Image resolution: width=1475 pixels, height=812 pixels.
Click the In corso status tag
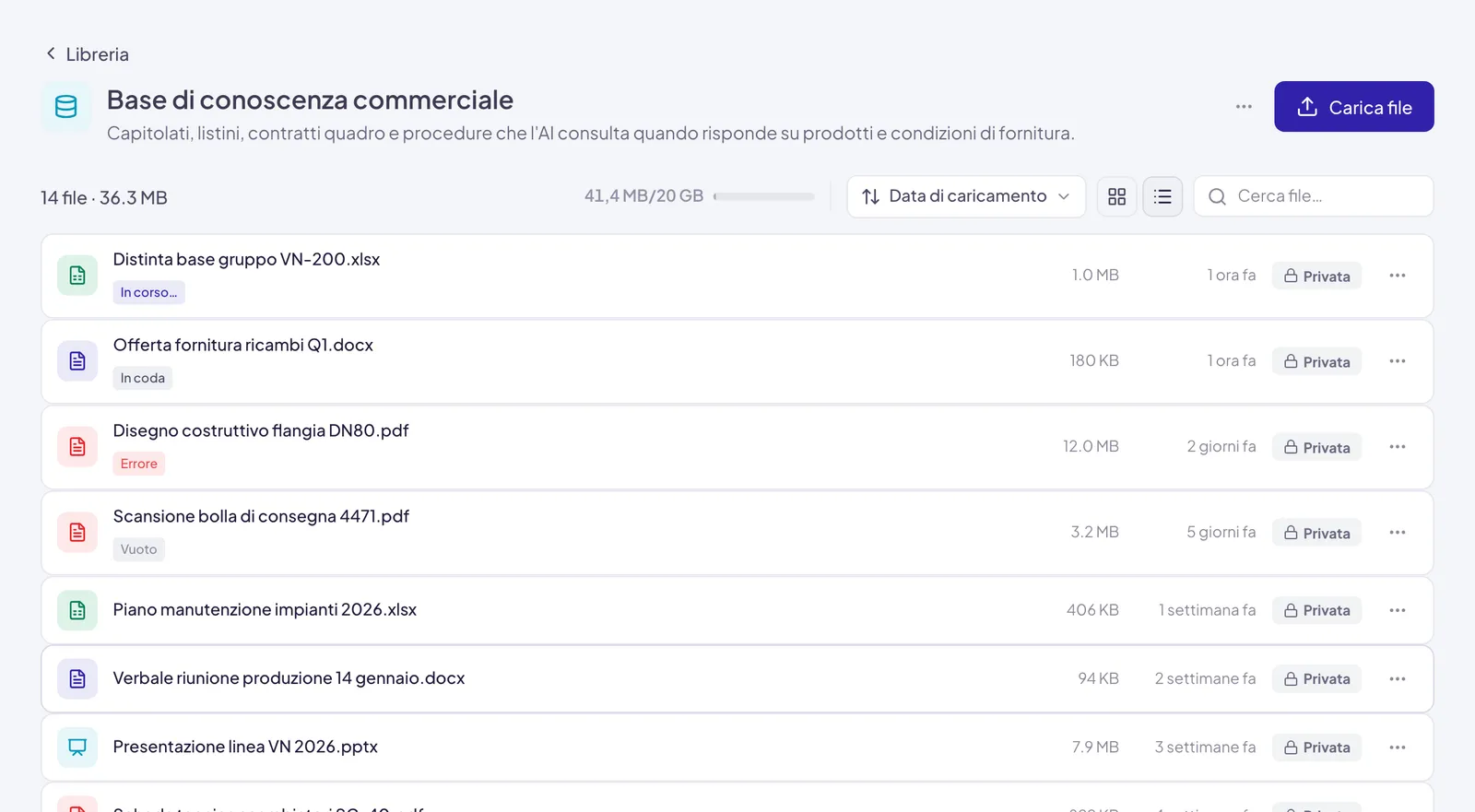(148, 292)
